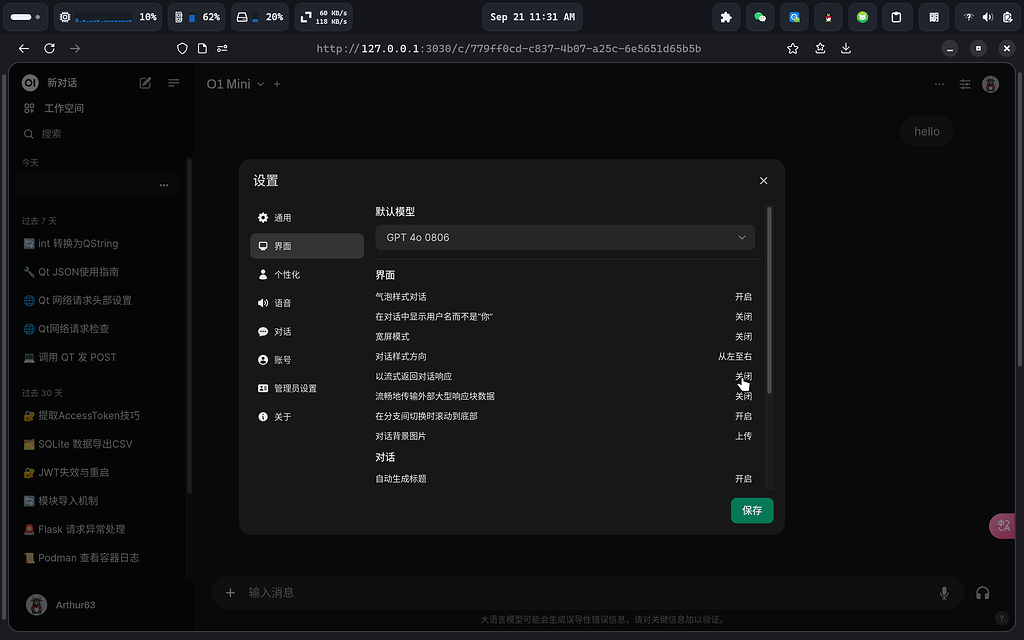The width and height of the screenshot is (1024, 640).
Task: Close the settings dialog with the X
Action: (763, 181)
